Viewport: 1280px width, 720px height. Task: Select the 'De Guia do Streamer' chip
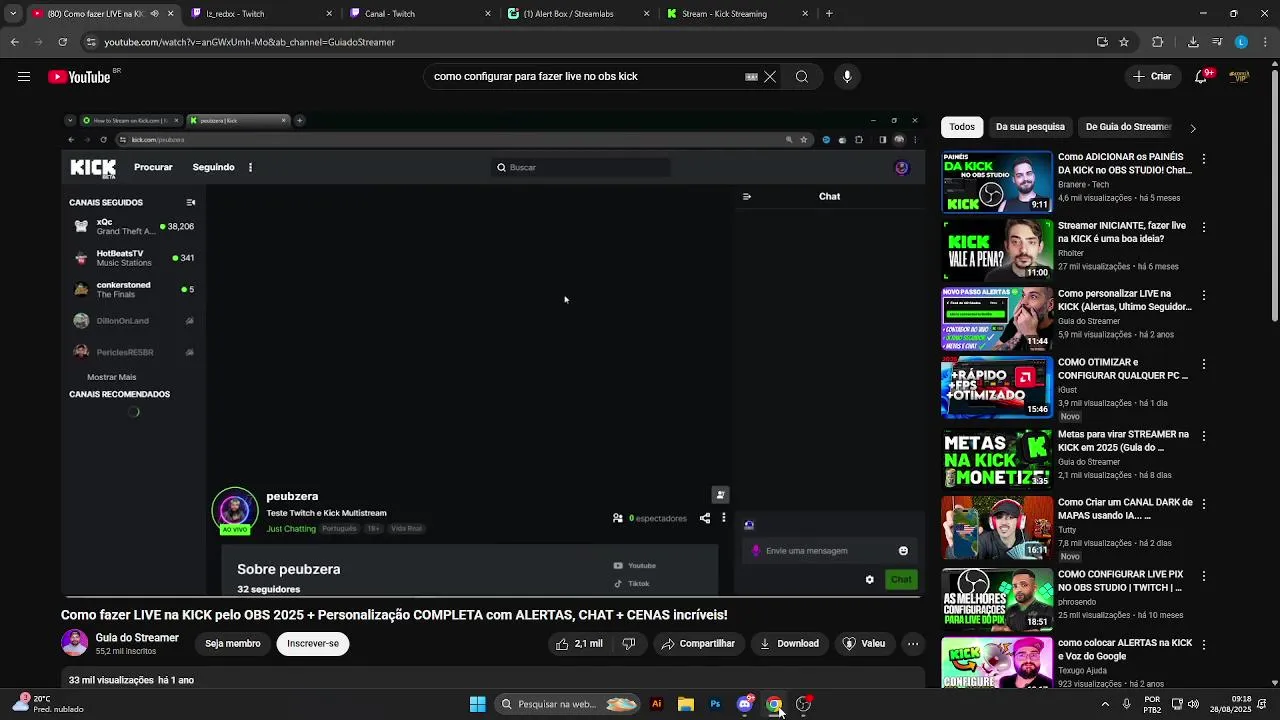[1128, 127]
